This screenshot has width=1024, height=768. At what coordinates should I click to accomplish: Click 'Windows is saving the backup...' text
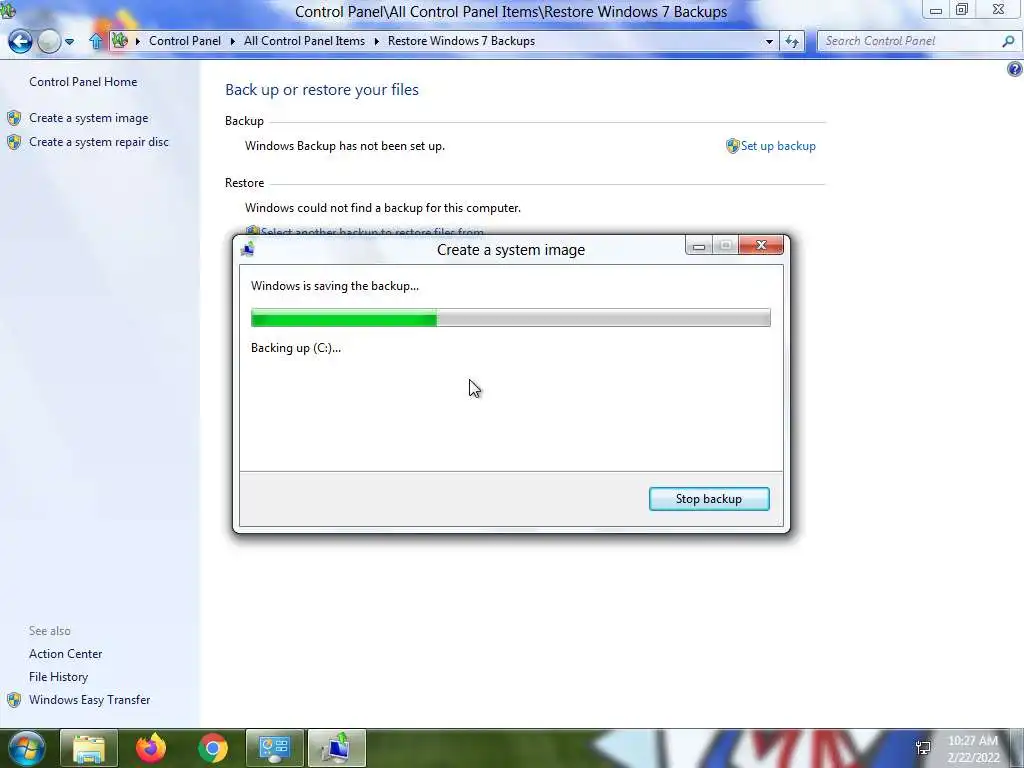pyautogui.click(x=335, y=285)
